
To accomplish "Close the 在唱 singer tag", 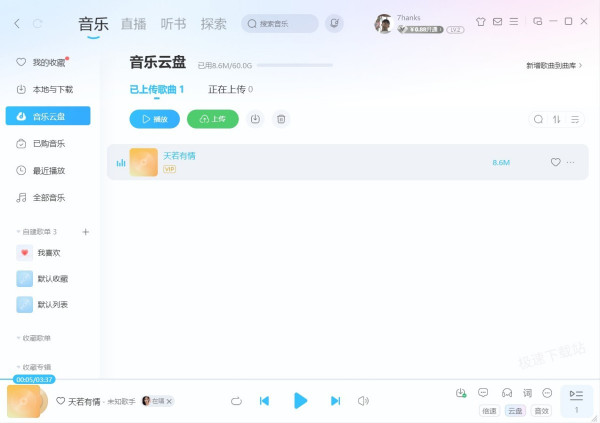I will coord(169,401).
